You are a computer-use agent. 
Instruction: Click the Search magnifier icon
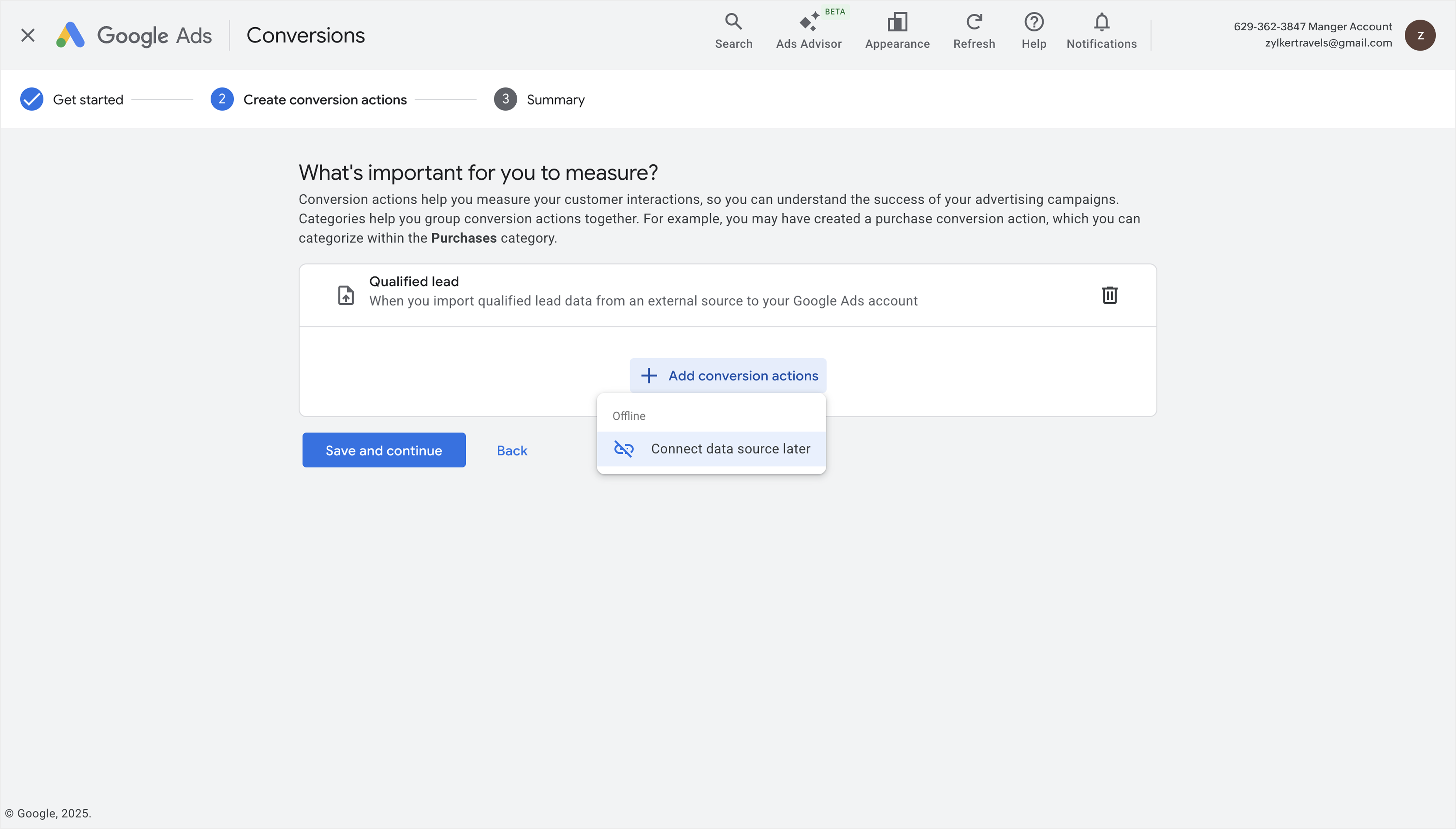coord(733,22)
